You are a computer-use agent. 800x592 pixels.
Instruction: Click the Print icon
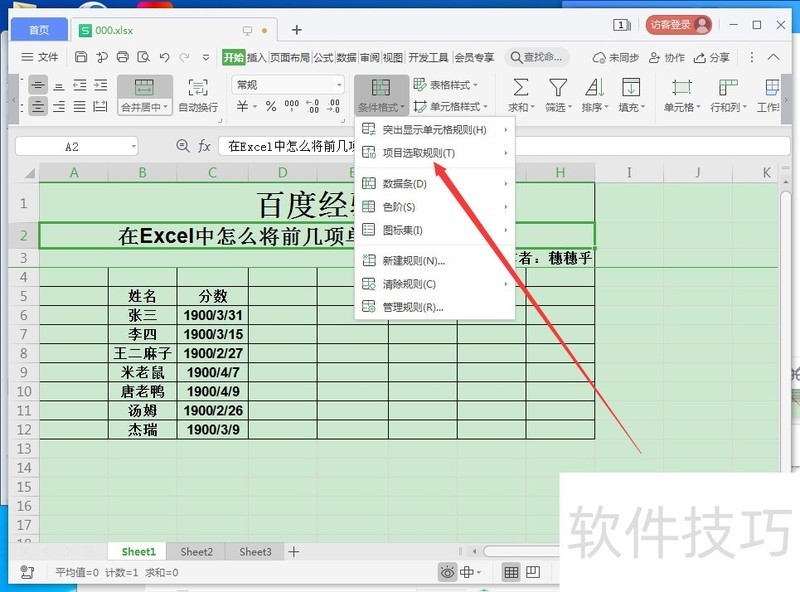(x=122, y=57)
